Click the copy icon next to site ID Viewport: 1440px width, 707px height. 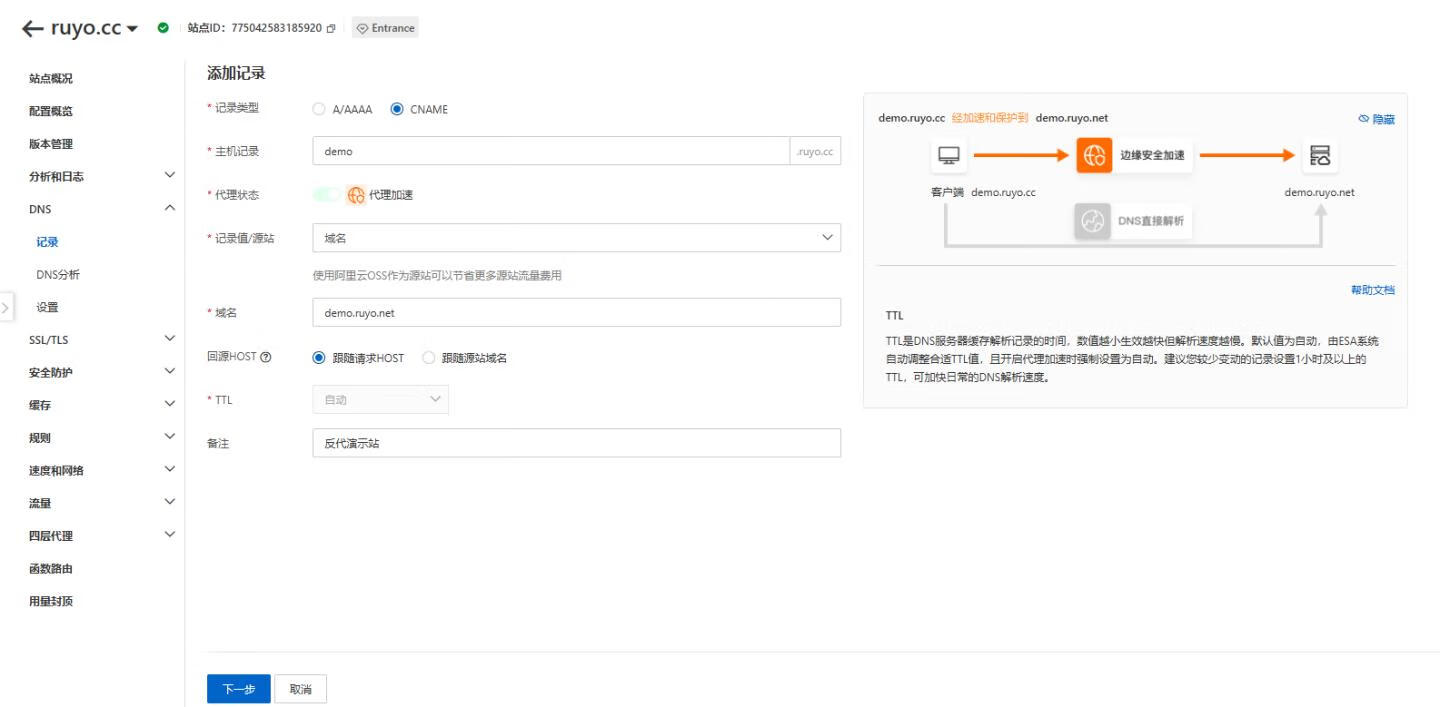(x=331, y=28)
